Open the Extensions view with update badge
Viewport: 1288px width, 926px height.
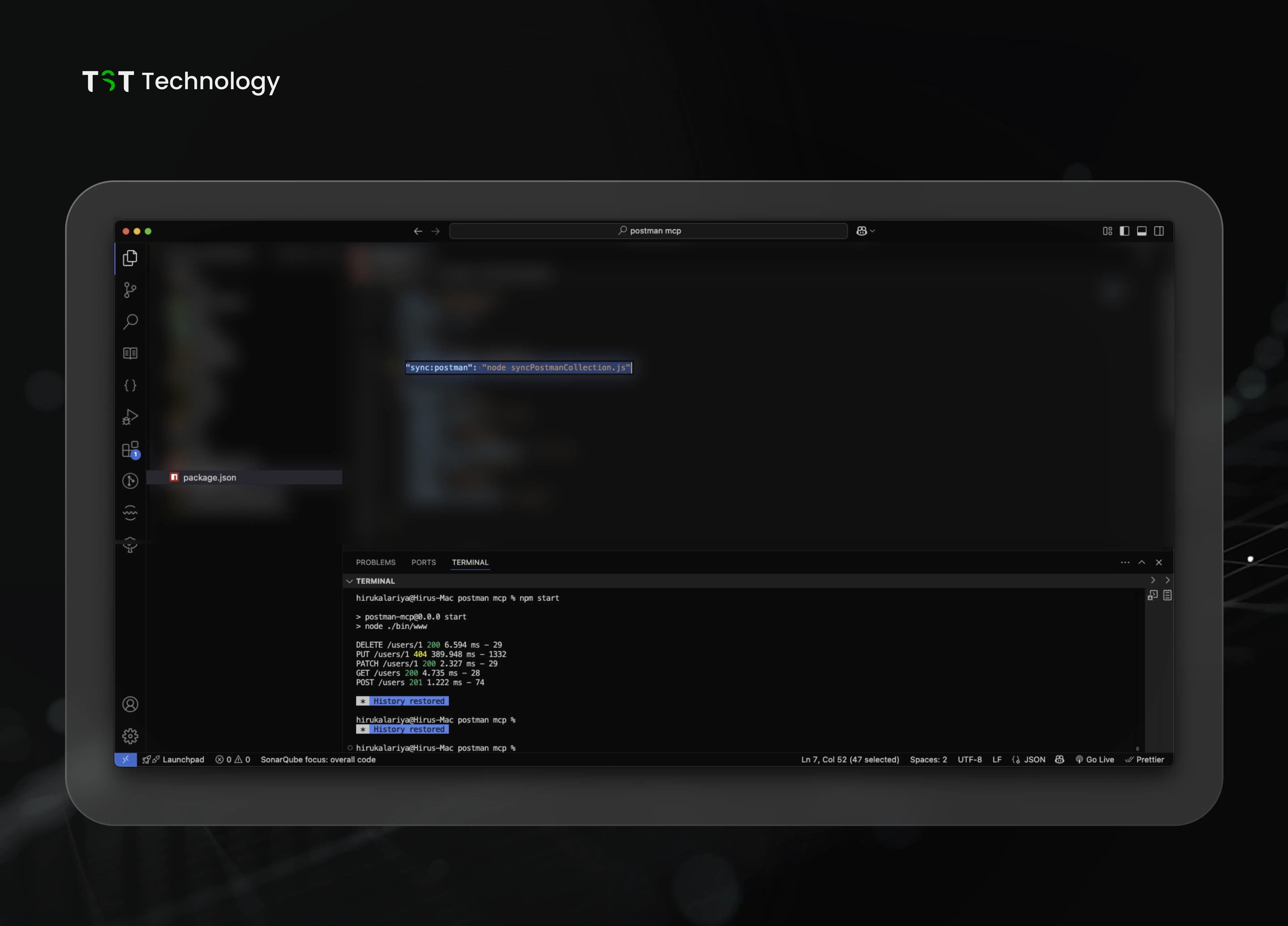click(x=130, y=450)
